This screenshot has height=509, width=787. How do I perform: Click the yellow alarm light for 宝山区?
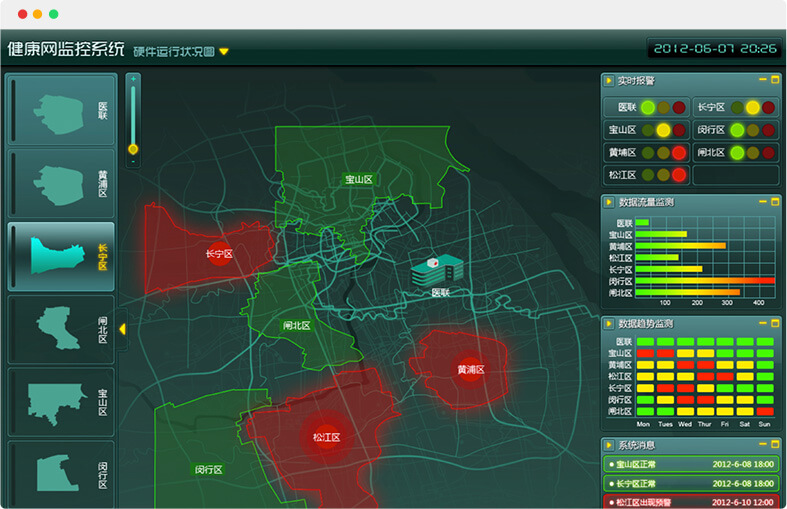663,130
